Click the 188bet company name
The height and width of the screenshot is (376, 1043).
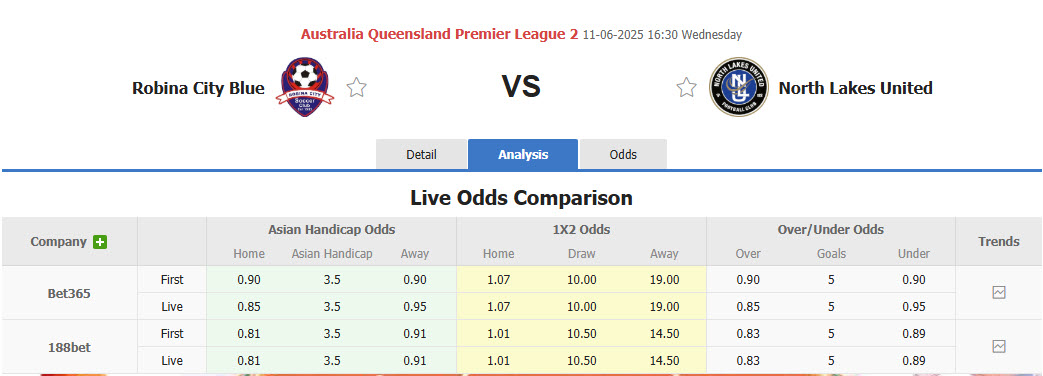[69, 347]
